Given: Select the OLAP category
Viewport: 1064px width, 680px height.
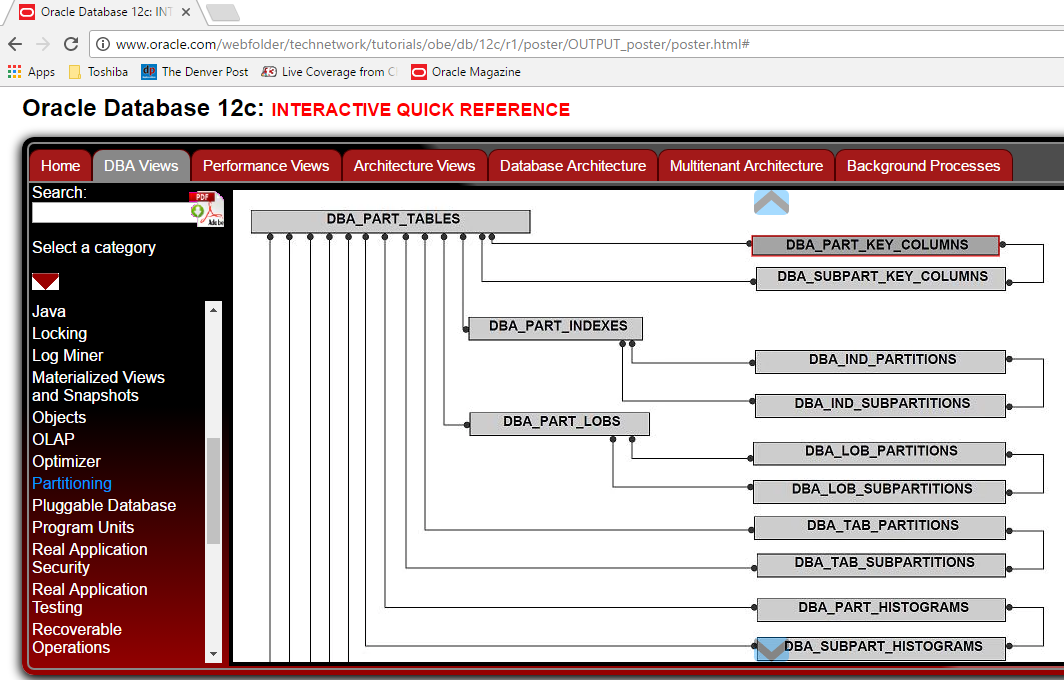Looking at the screenshot, I should [54, 439].
